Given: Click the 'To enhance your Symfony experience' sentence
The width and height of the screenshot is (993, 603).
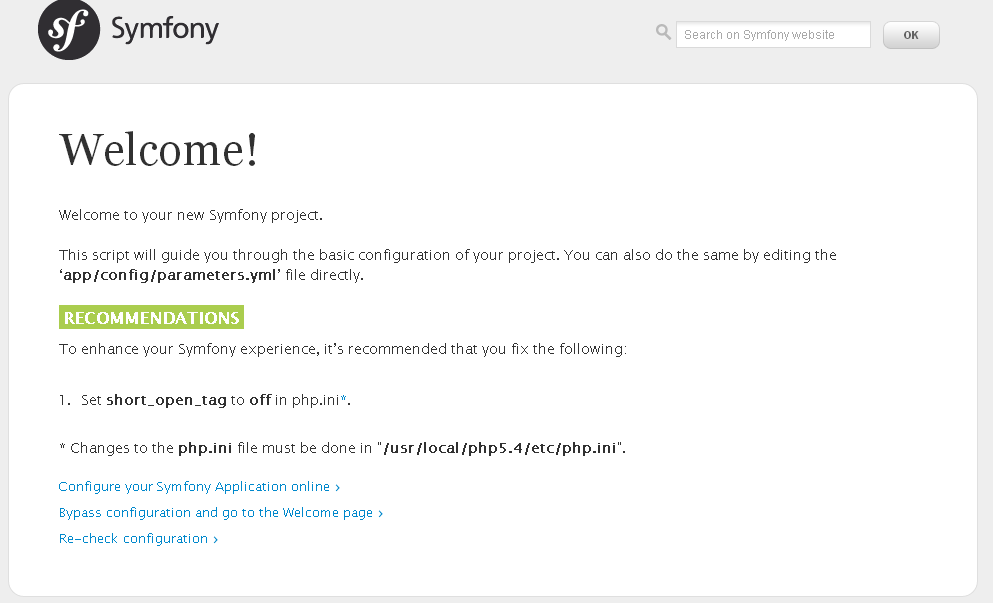Looking at the screenshot, I should (x=343, y=349).
